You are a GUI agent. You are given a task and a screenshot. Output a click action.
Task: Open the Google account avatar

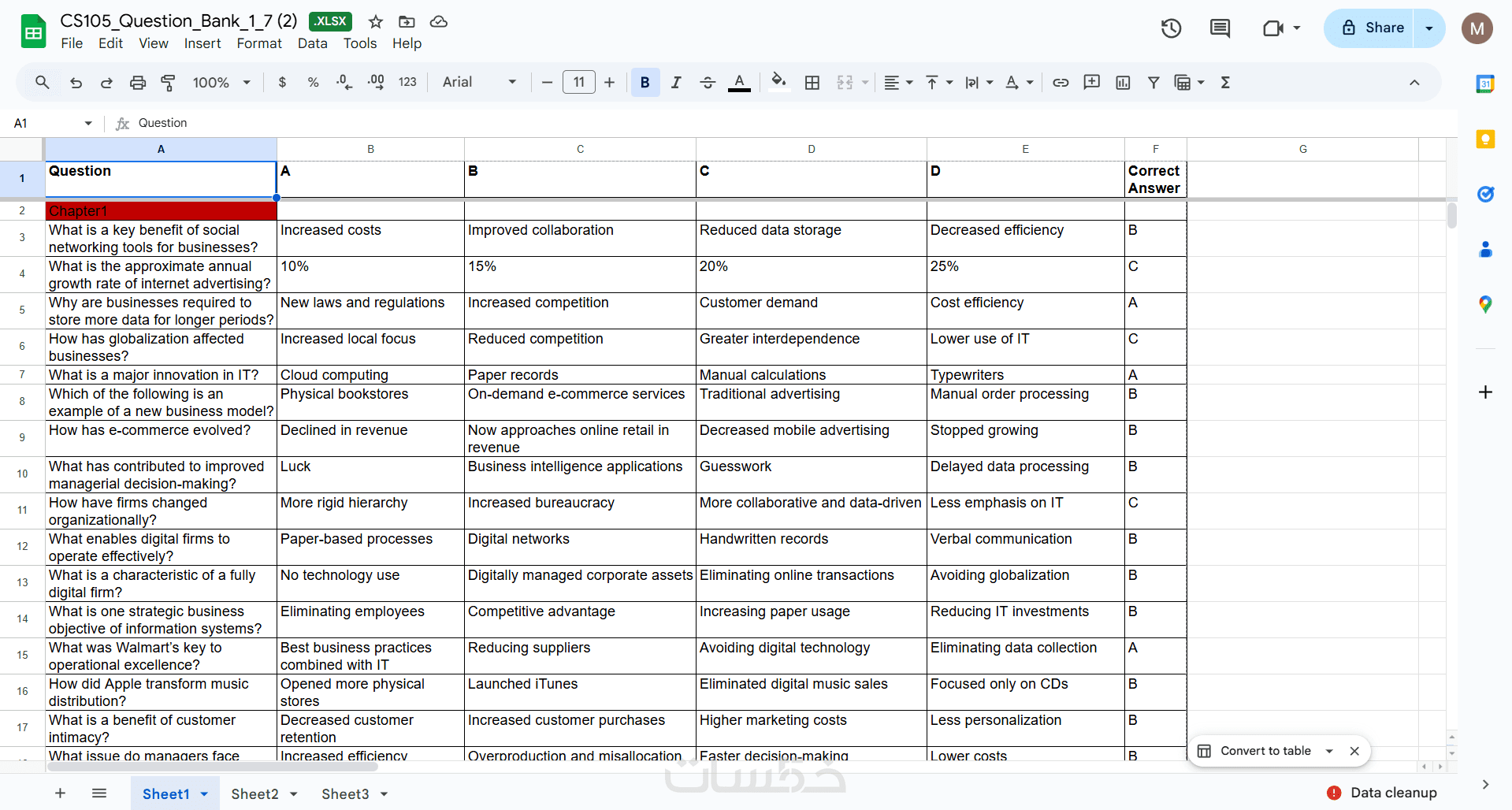1477,28
